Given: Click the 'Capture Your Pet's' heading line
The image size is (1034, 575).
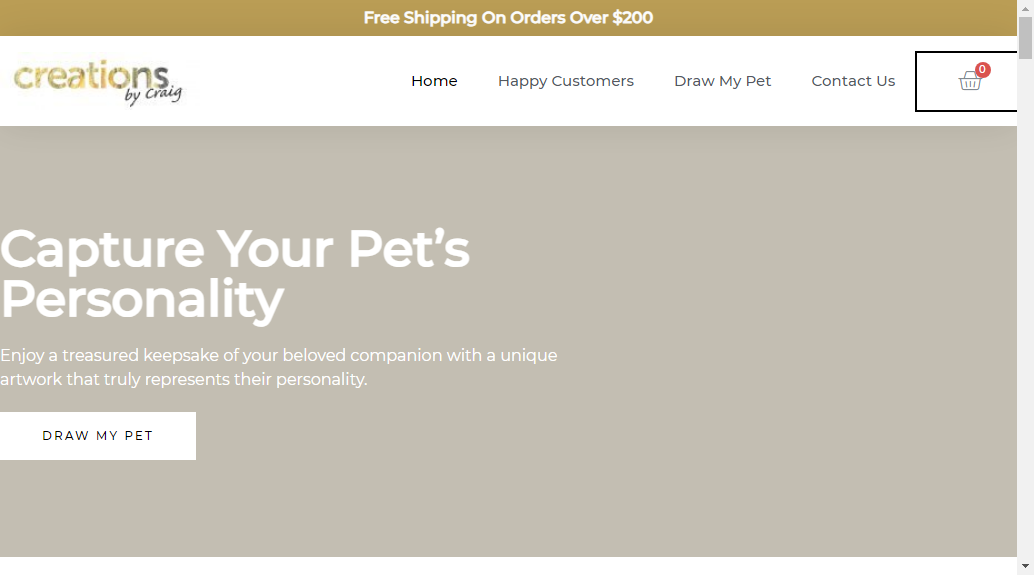Looking at the screenshot, I should tap(235, 250).
